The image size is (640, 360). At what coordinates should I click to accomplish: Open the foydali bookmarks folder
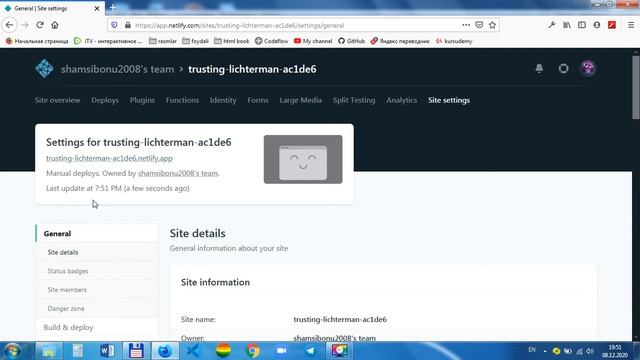[195, 41]
